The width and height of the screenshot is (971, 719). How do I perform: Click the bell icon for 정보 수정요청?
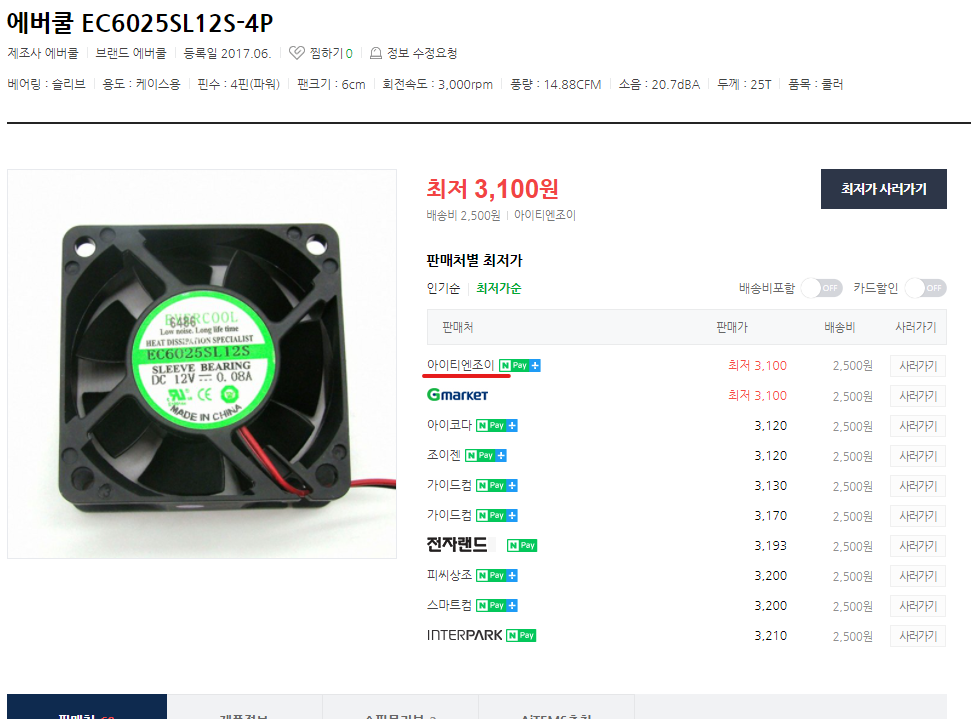375,53
